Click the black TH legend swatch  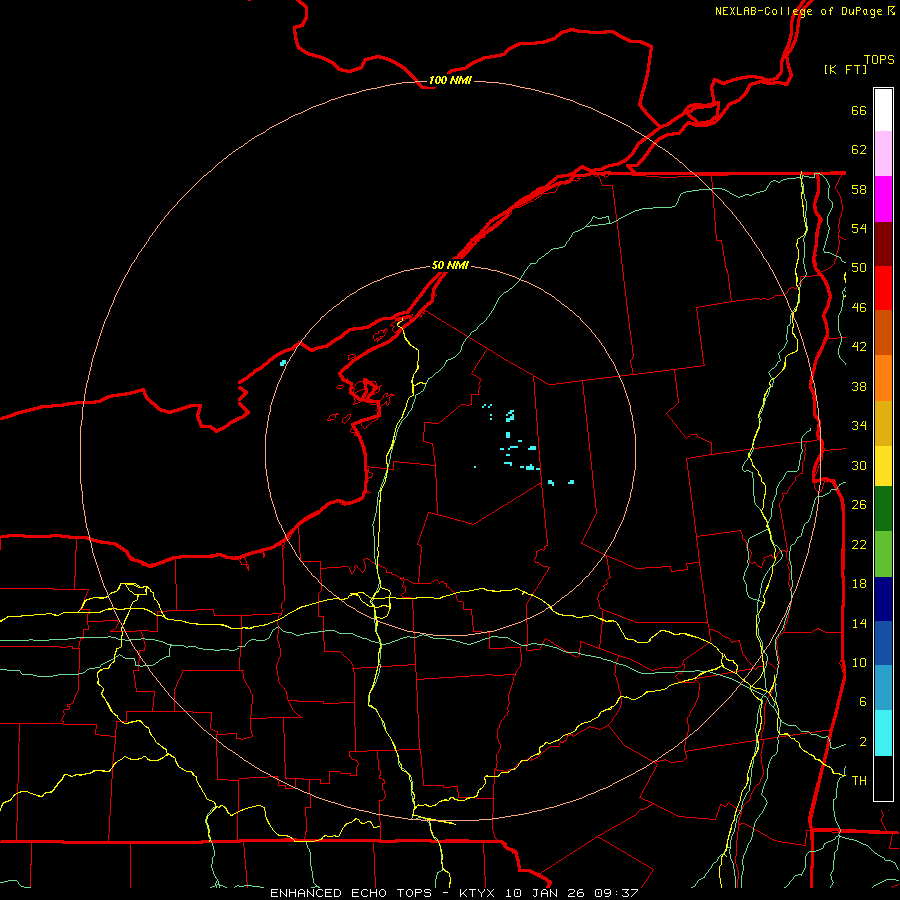(x=883, y=778)
